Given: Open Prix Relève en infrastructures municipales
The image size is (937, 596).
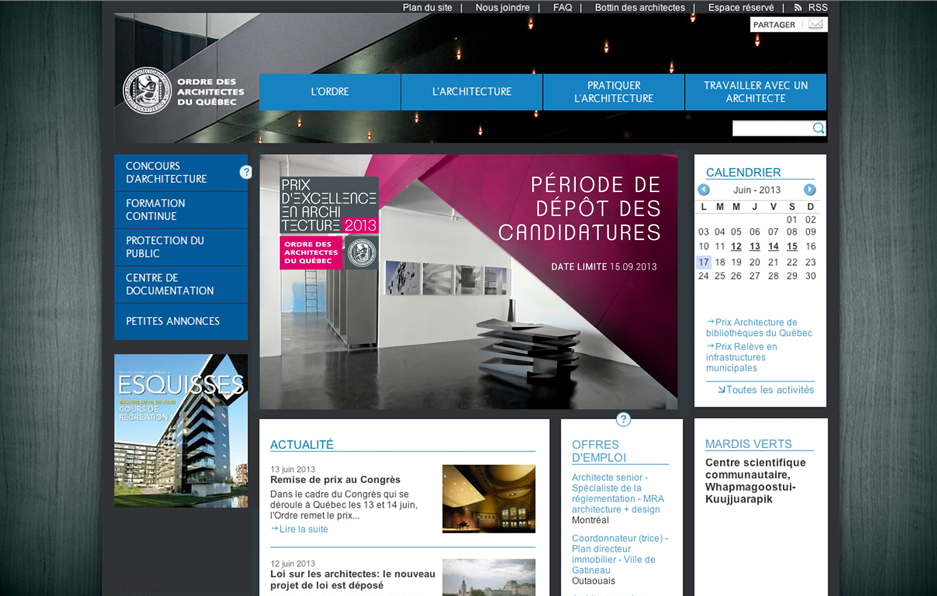Looking at the screenshot, I should (x=742, y=357).
